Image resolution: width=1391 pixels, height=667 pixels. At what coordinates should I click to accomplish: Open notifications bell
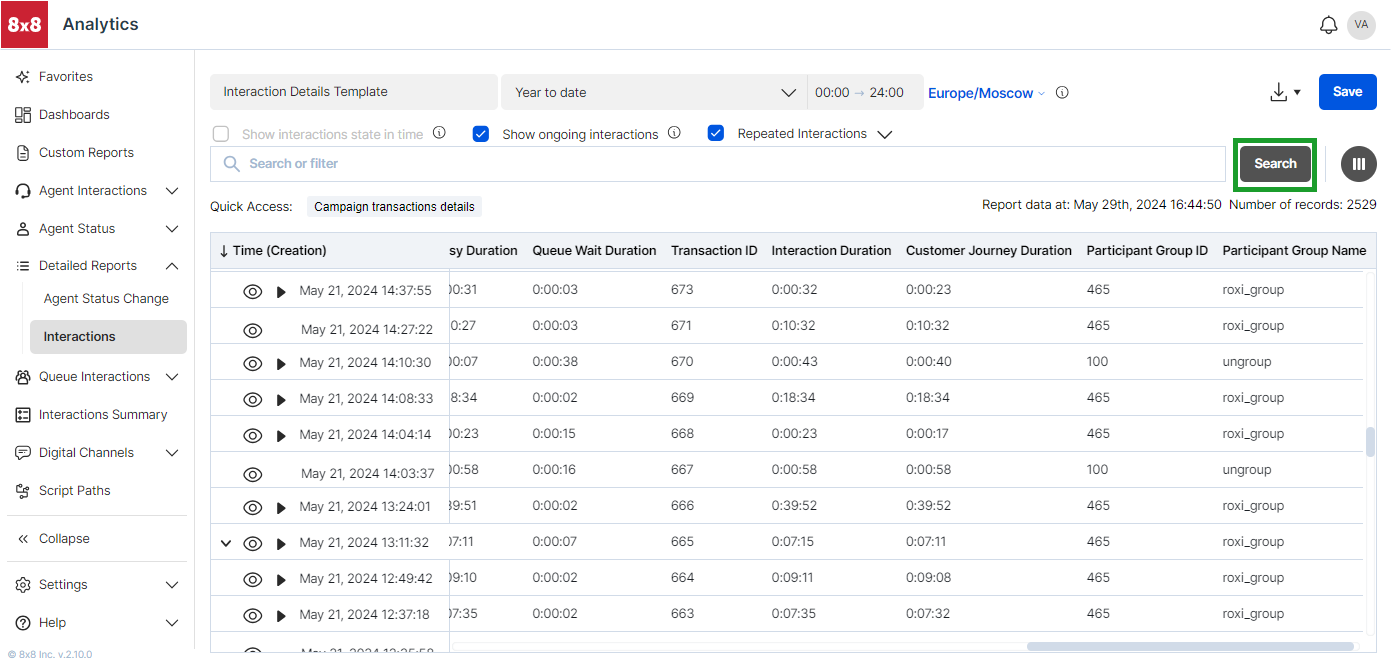(1328, 25)
